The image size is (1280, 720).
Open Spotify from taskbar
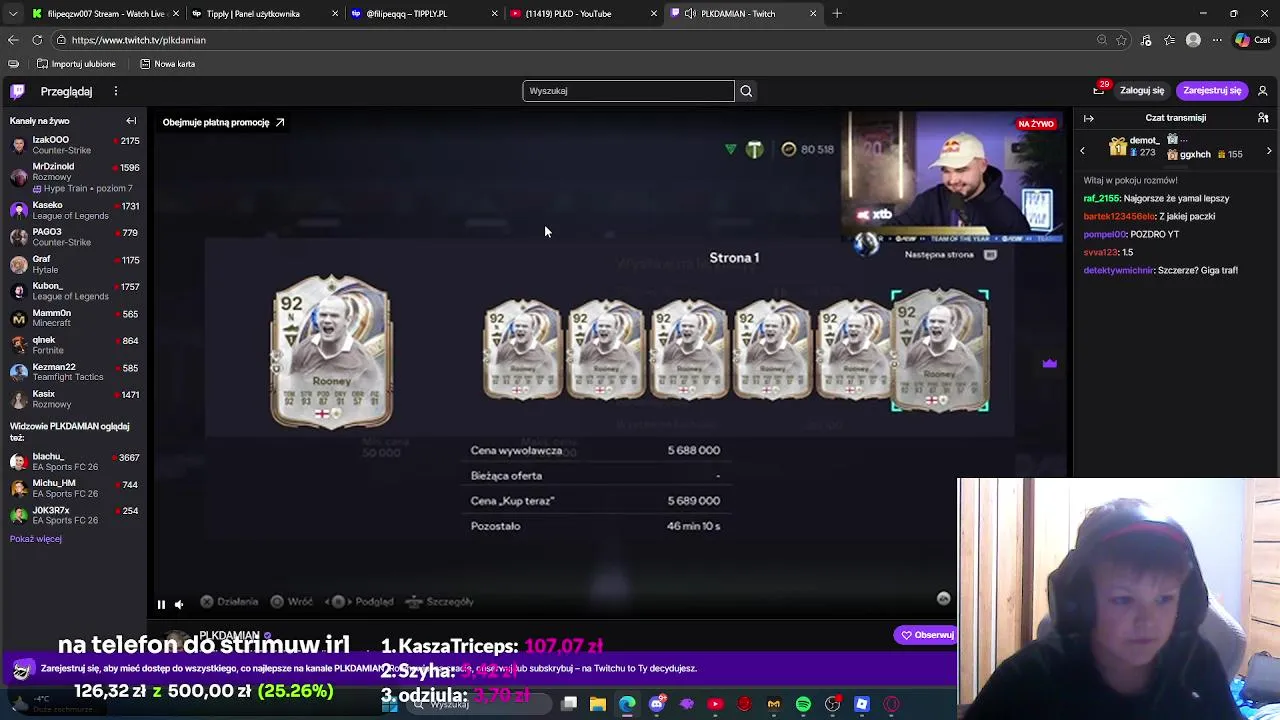pyautogui.click(x=803, y=705)
